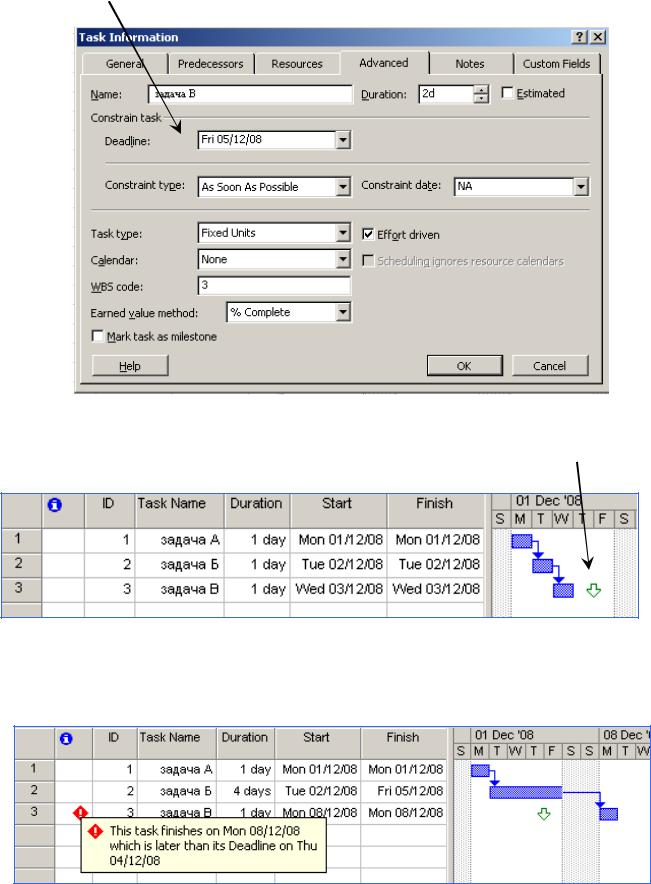This screenshot has width=651, height=884.
Task: Select 'Wed 03/12/08' Start cell in middle table
Action: pos(339,589)
